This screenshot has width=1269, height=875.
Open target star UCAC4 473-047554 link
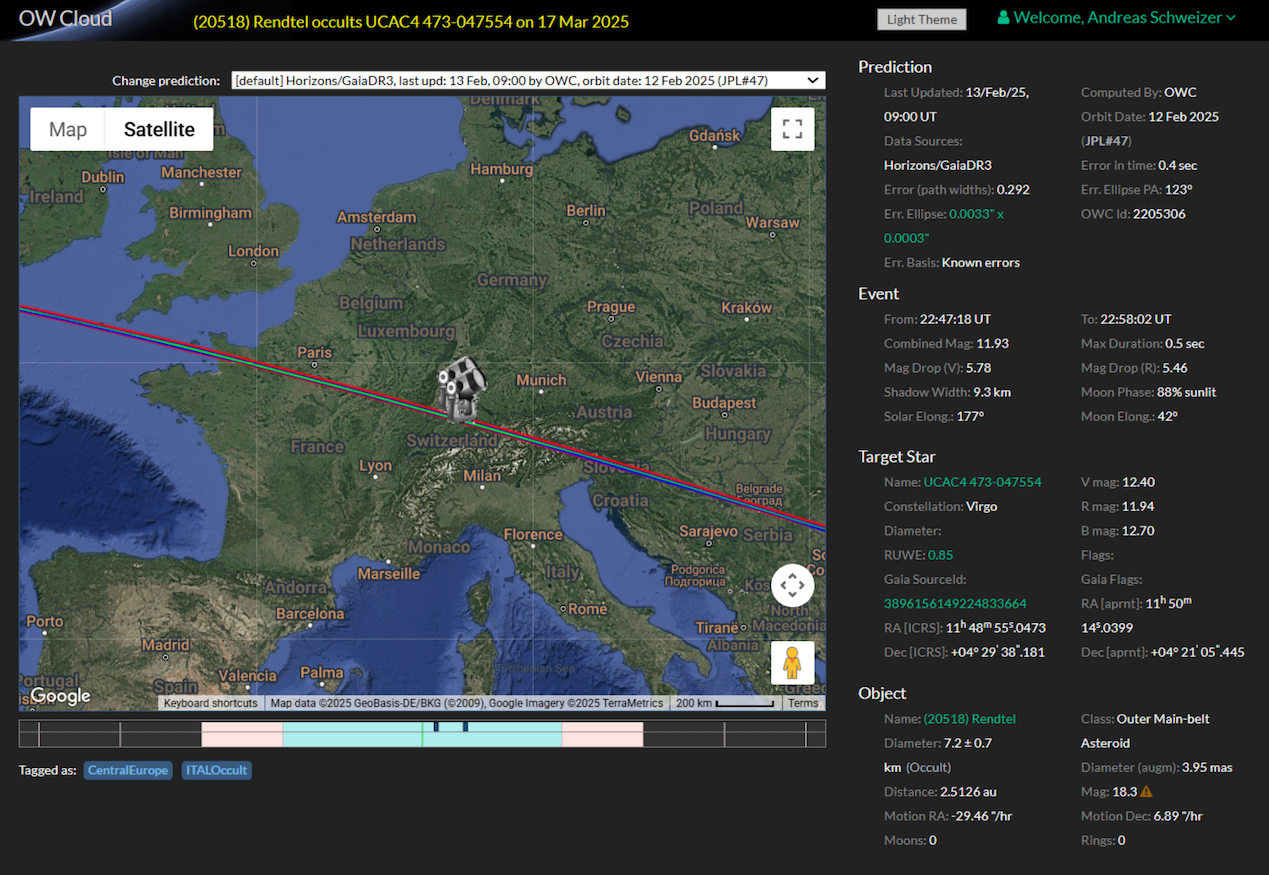[982, 482]
